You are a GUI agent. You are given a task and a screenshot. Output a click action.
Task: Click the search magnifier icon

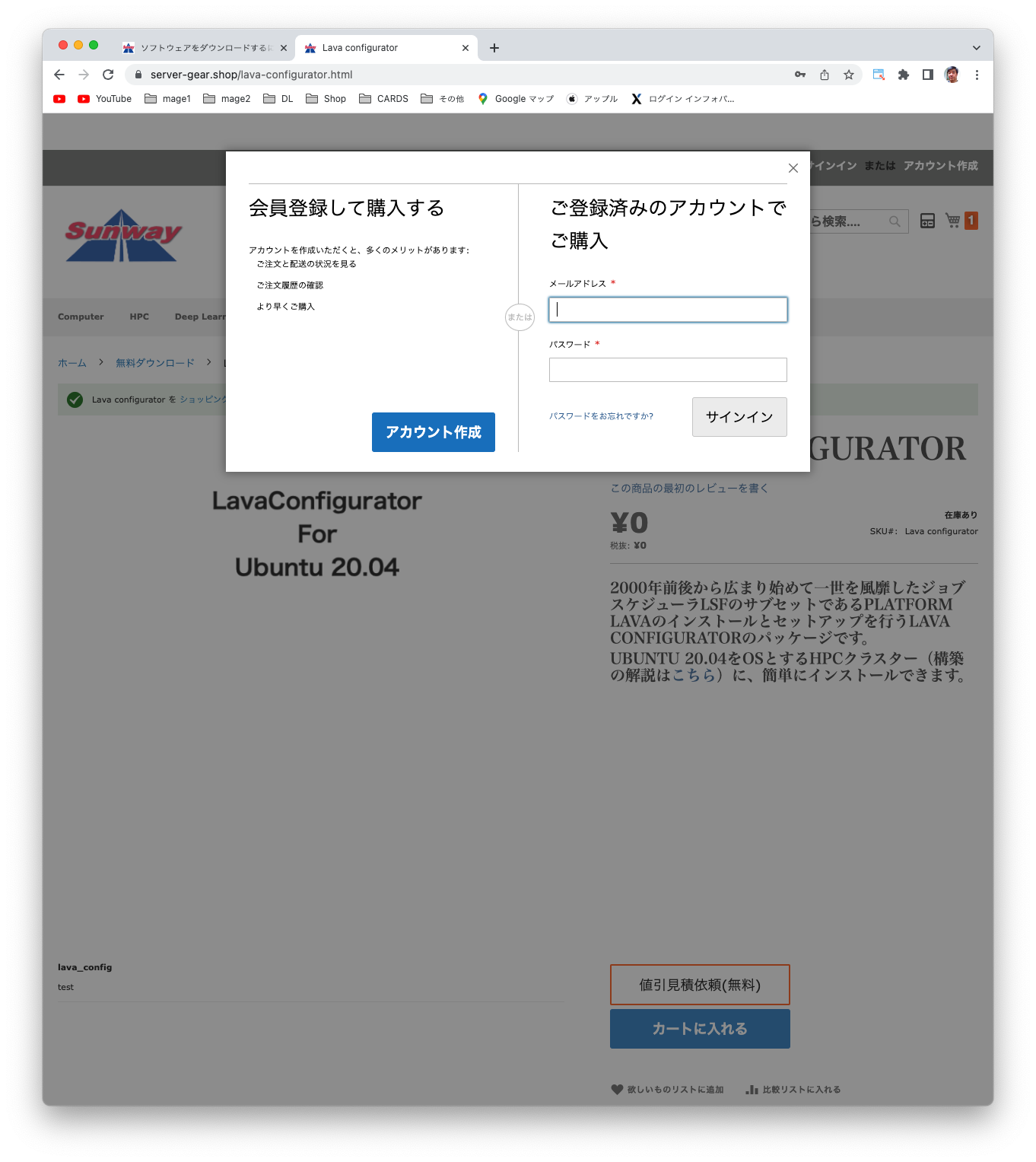tap(895, 221)
